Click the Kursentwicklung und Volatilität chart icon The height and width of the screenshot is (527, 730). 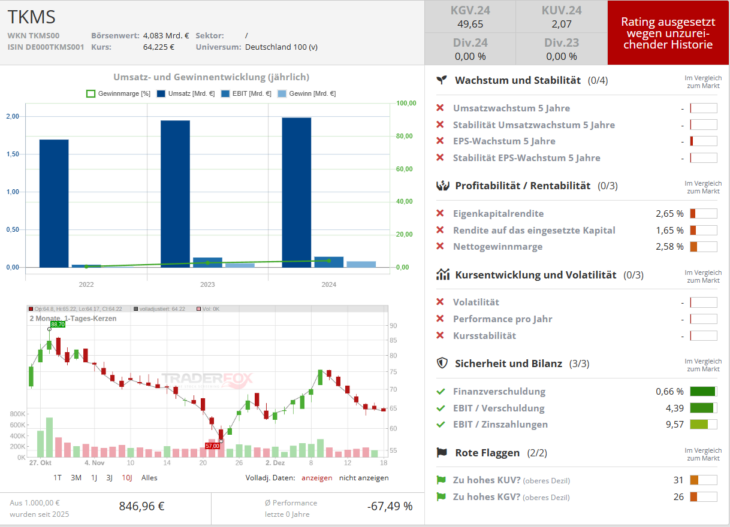click(x=441, y=274)
